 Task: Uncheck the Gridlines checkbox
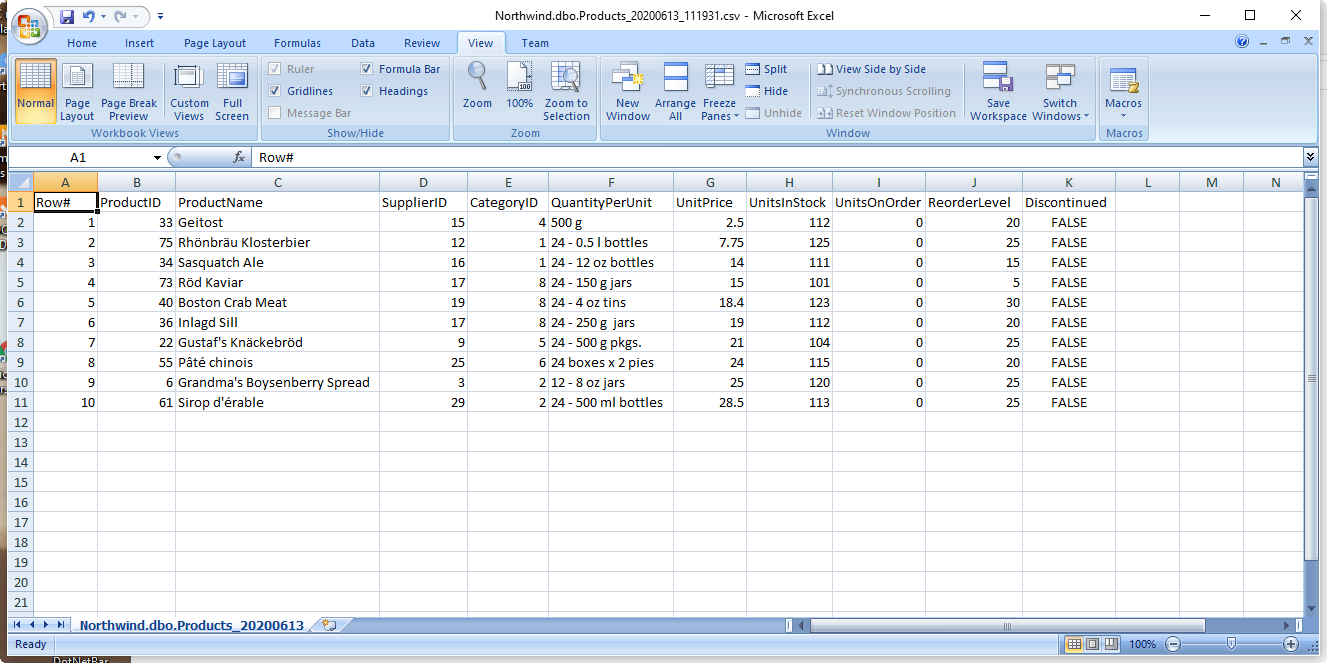(x=275, y=91)
